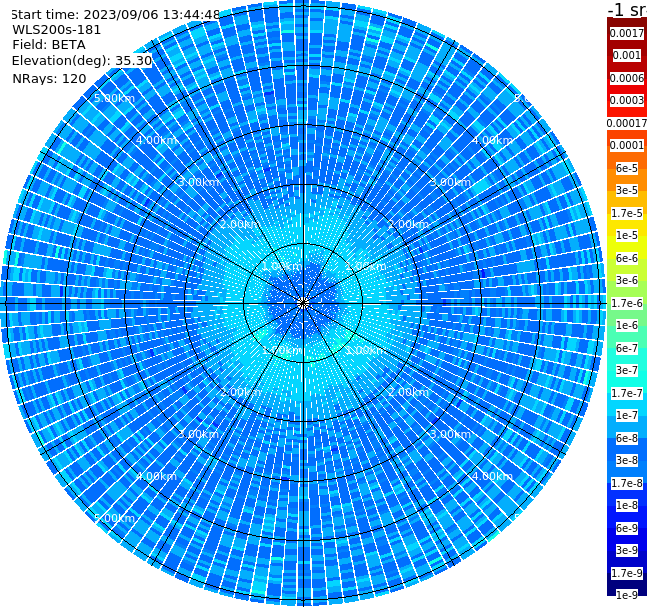Select the 0.001 colorbar label

click(x=627, y=55)
